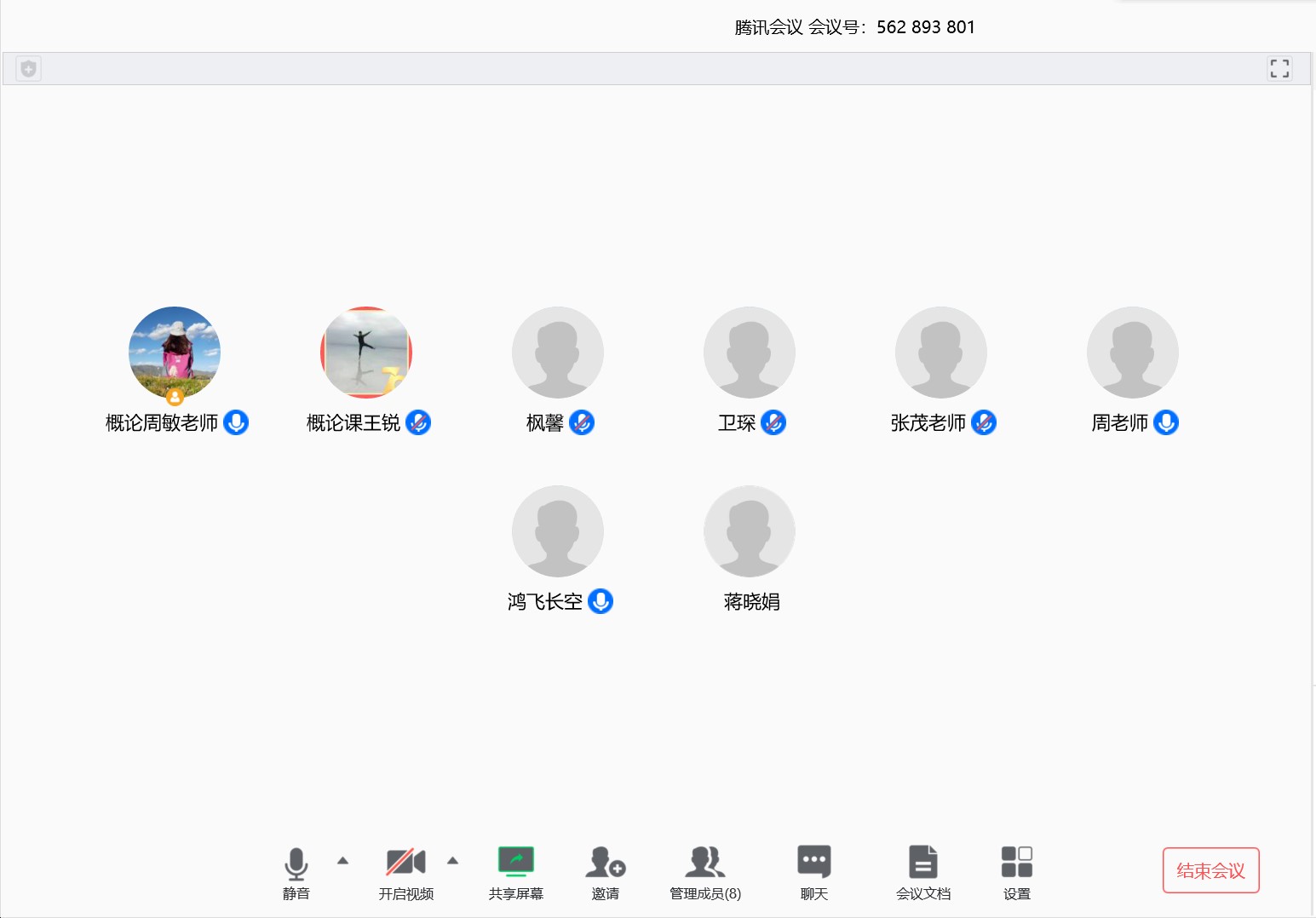Screen dimensions: 1316x918
Task: Select 蒋晓娟's default avatar
Action: point(750,531)
